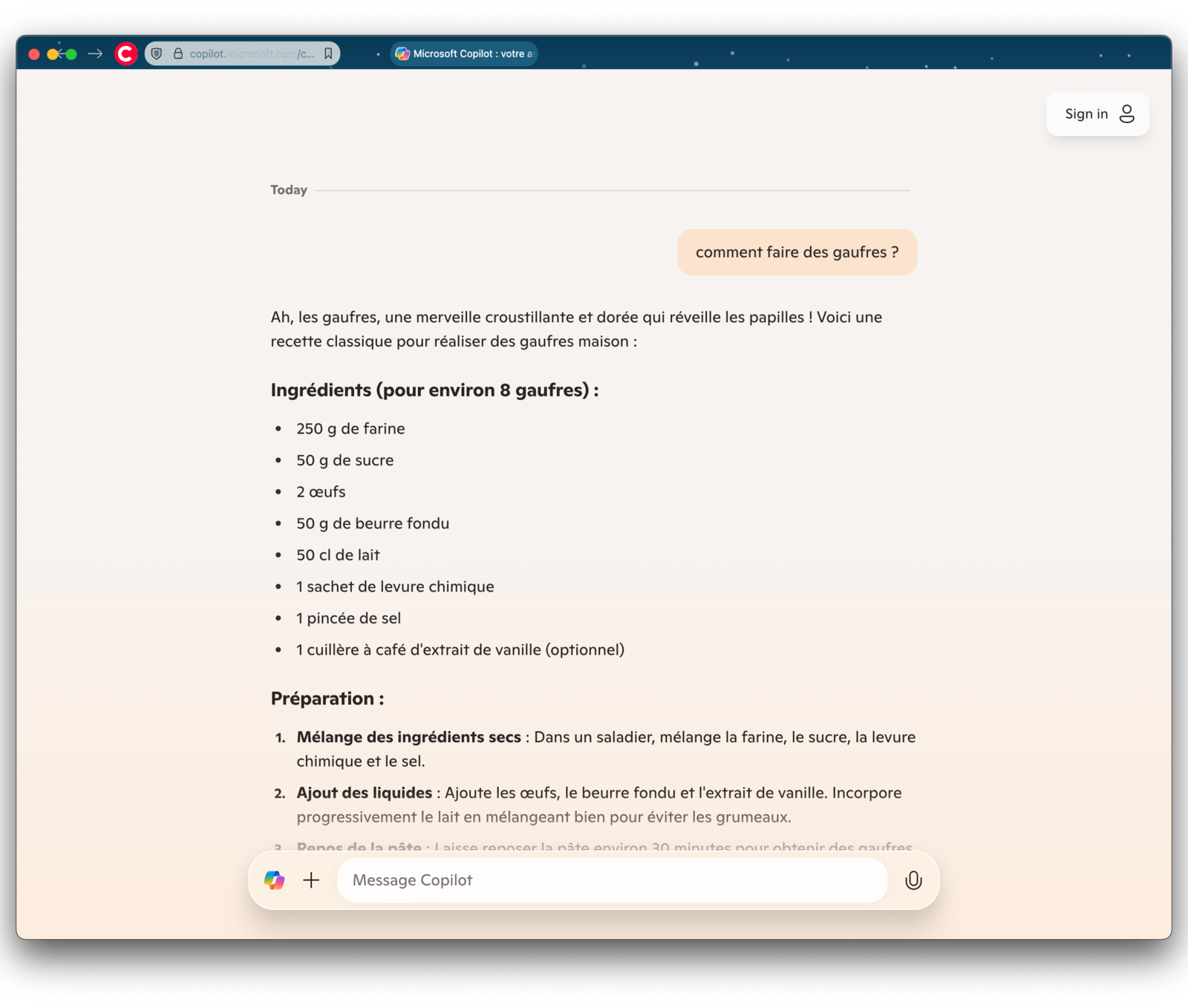1188x1008 pixels.
Task: Start voice input with the microphone icon
Action: [x=913, y=880]
